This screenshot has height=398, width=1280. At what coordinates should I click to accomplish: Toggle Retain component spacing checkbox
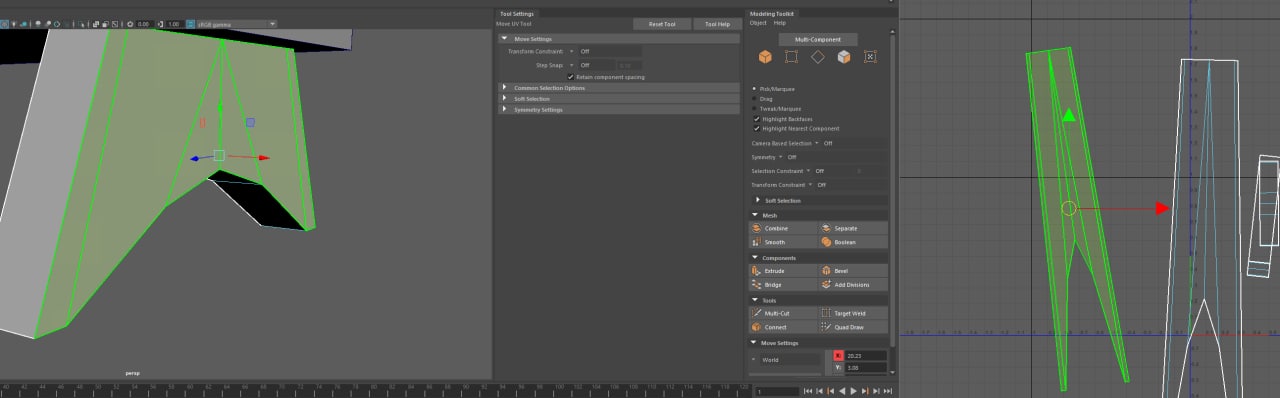[x=570, y=76]
